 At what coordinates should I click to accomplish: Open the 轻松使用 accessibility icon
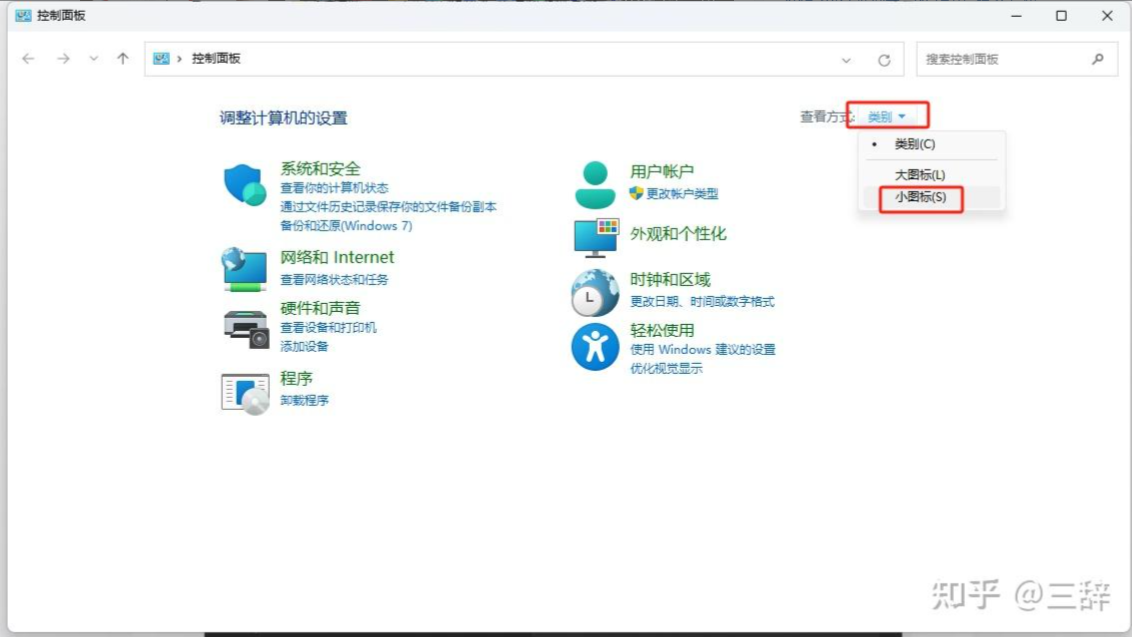coord(595,347)
